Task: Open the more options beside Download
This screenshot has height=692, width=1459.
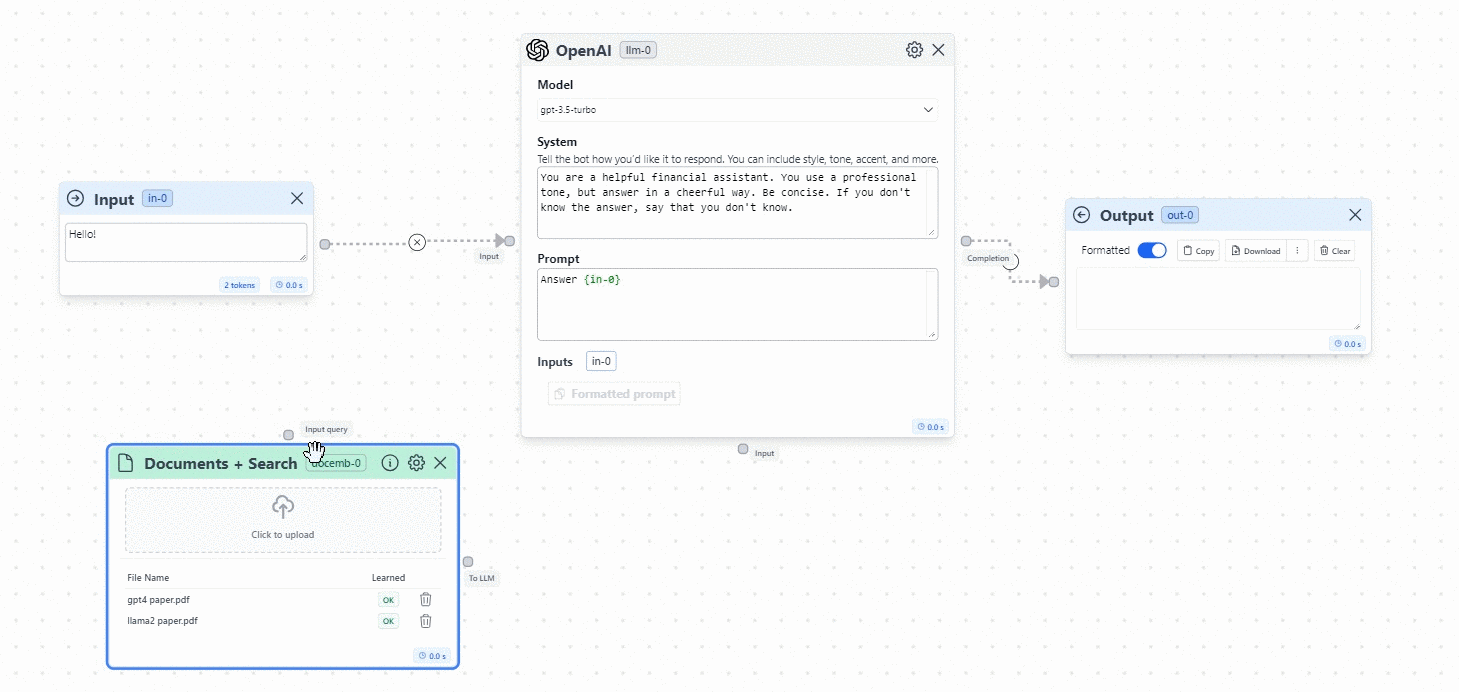Action: click(x=1297, y=251)
